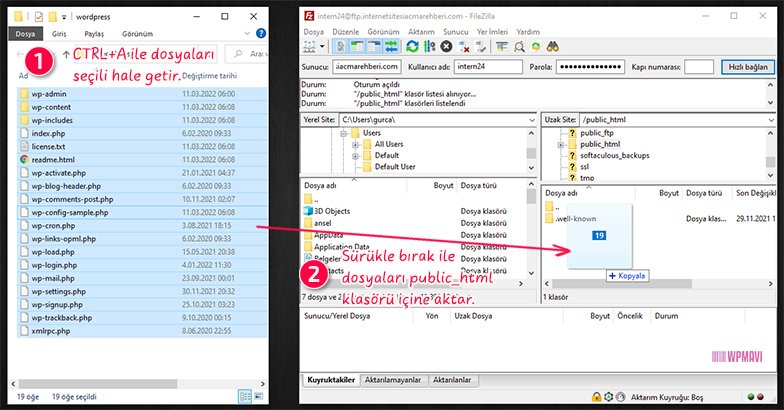
Task: Open the Site Manager dropdown arrow
Action: tap(322, 46)
